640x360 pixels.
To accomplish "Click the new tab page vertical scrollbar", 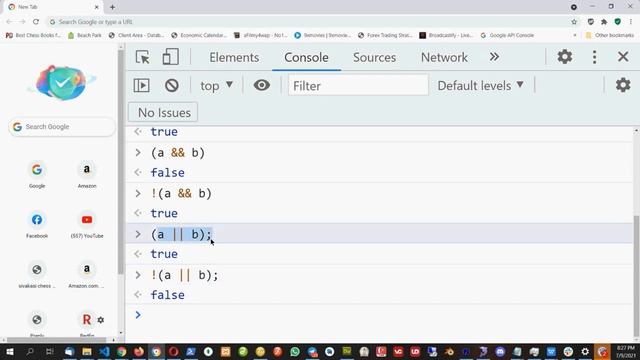I will (x=120, y=161).
